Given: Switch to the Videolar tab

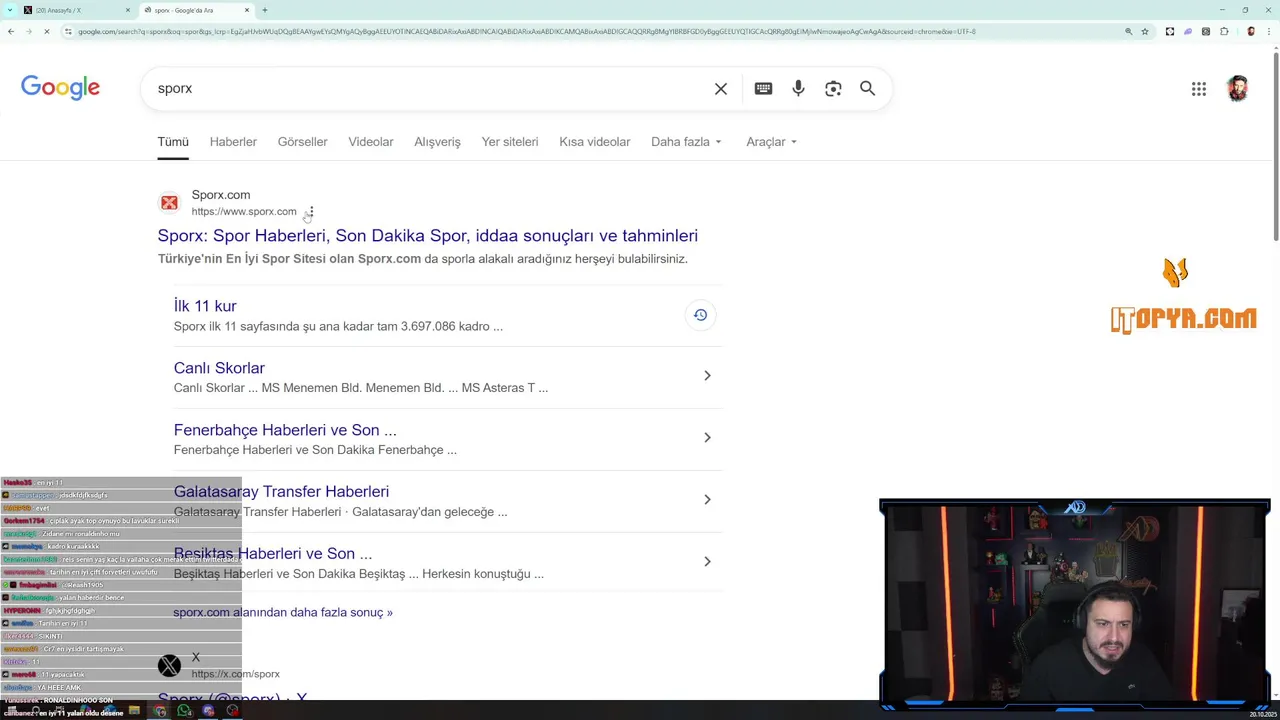Looking at the screenshot, I should point(371,142).
